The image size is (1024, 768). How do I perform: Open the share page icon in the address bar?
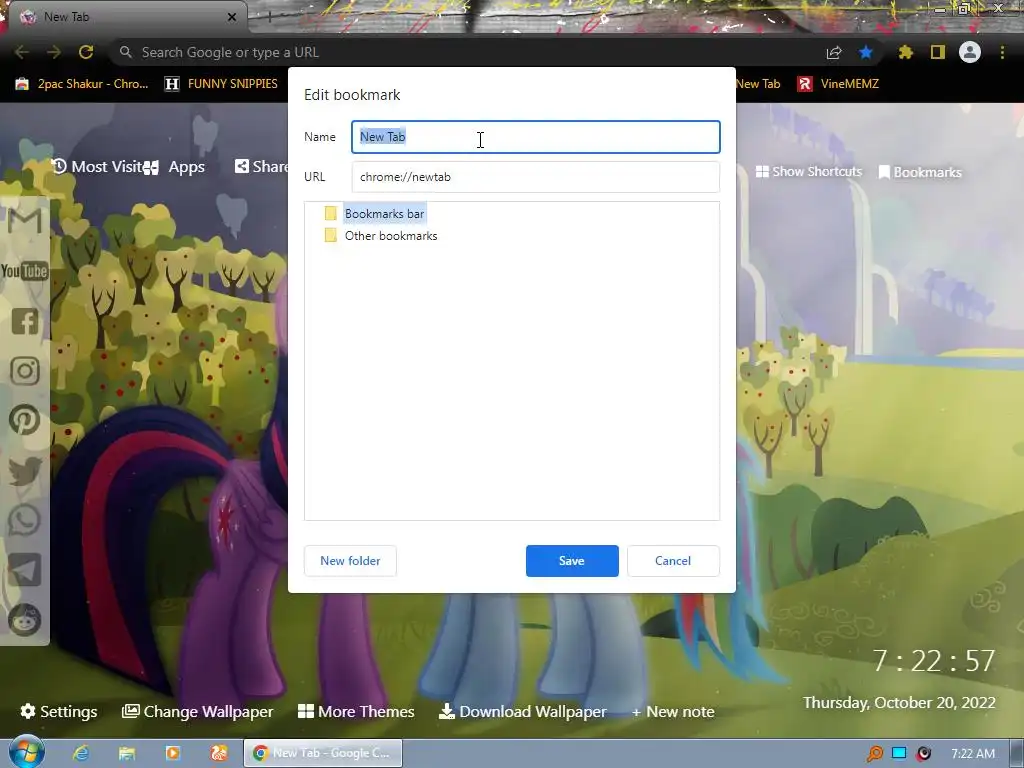[x=834, y=52]
